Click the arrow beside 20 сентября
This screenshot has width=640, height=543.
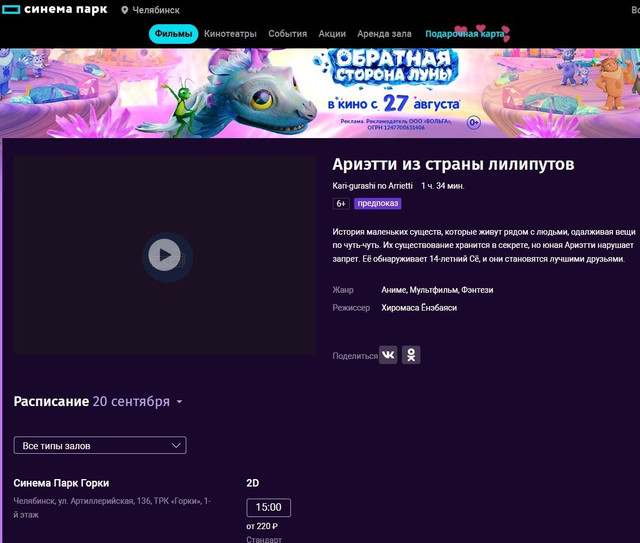[179, 402]
